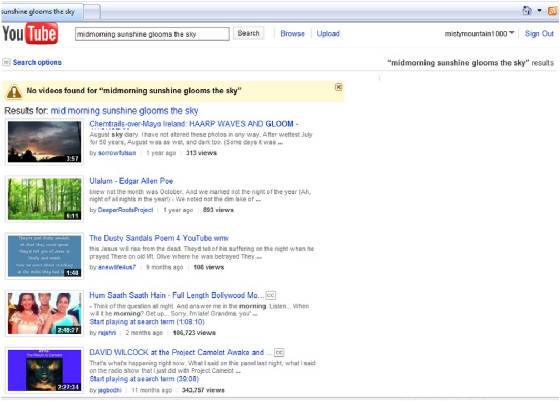Open the empty new tab button
560x401 pixels.
92,12
